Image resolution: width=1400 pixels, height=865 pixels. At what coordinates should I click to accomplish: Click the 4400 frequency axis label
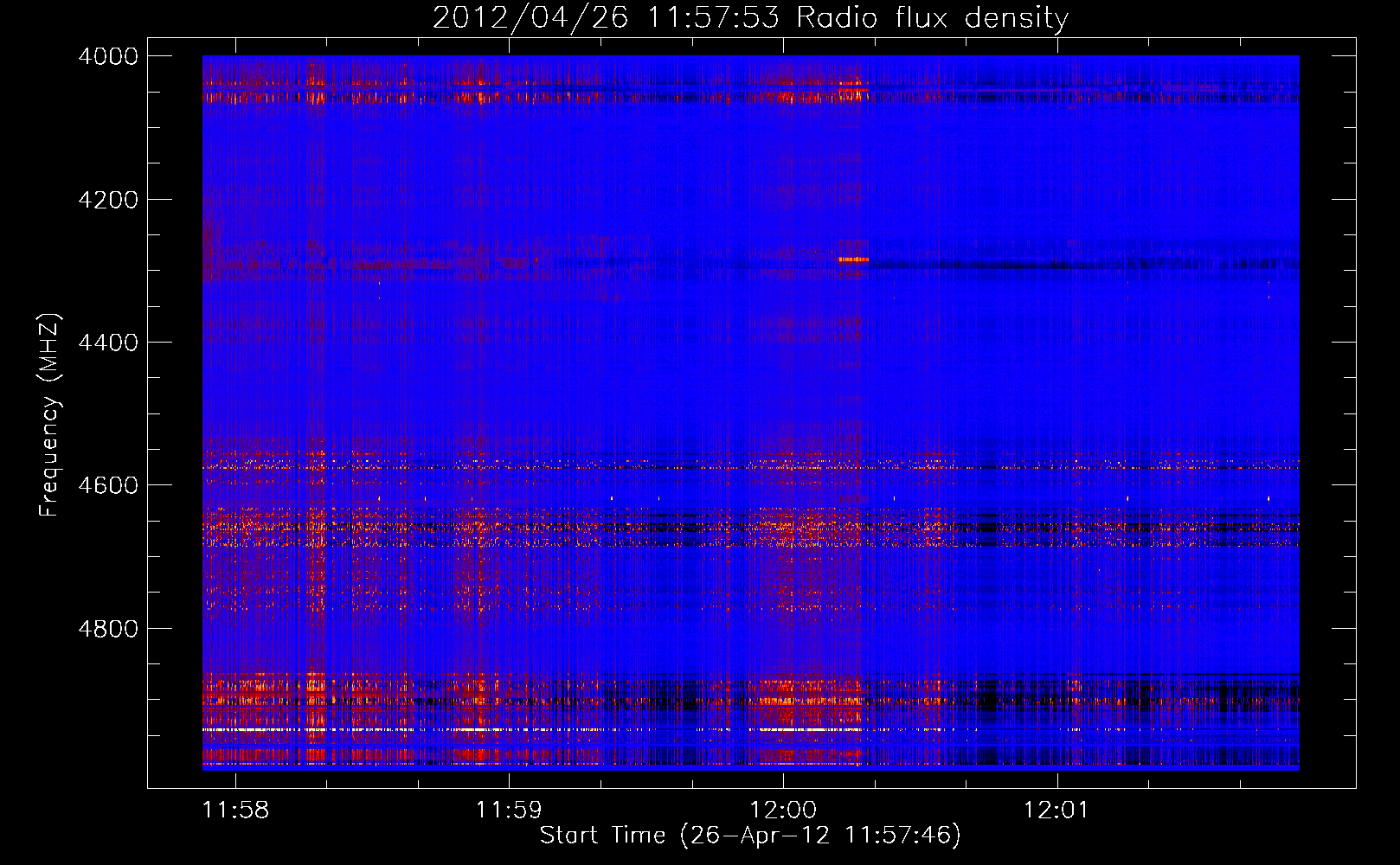[x=108, y=343]
